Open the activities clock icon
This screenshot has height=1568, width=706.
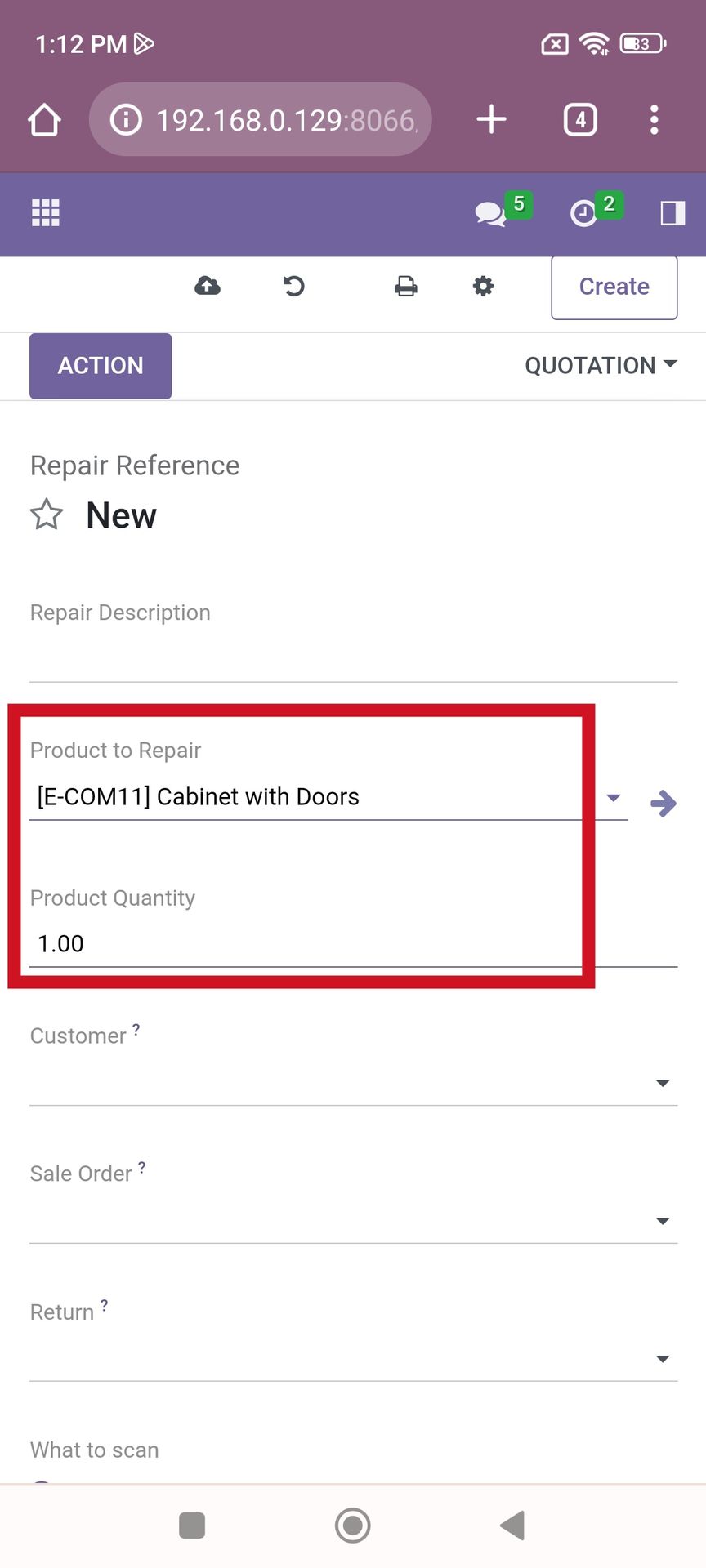pos(583,214)
